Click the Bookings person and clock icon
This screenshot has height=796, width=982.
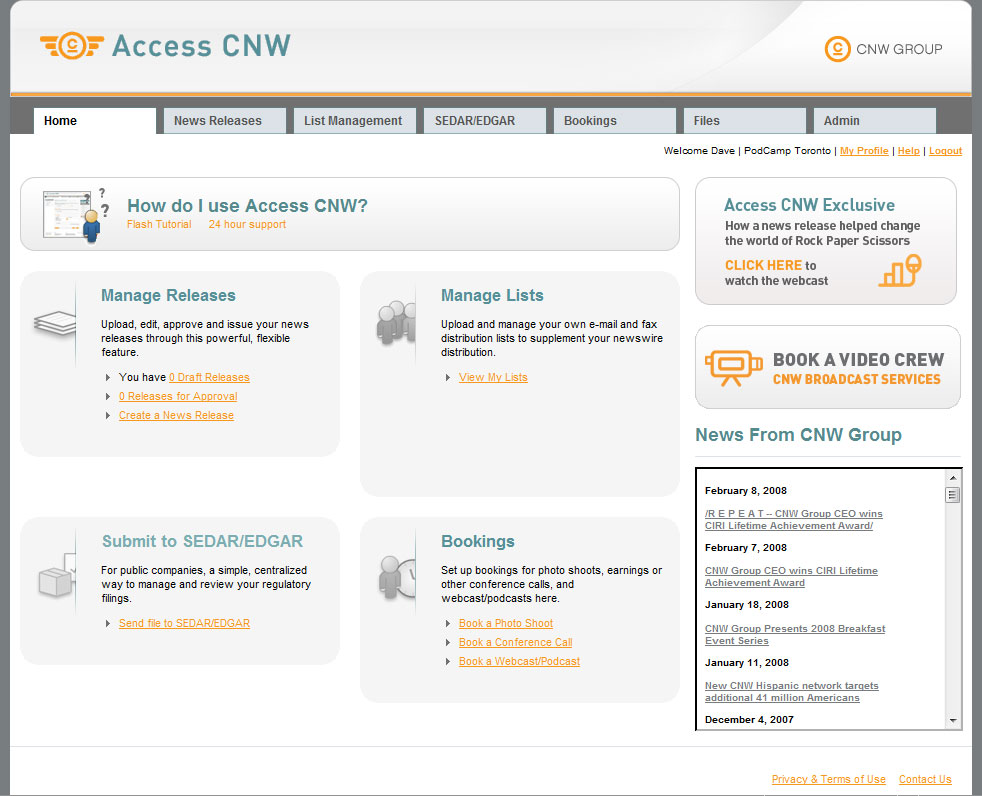396,576
